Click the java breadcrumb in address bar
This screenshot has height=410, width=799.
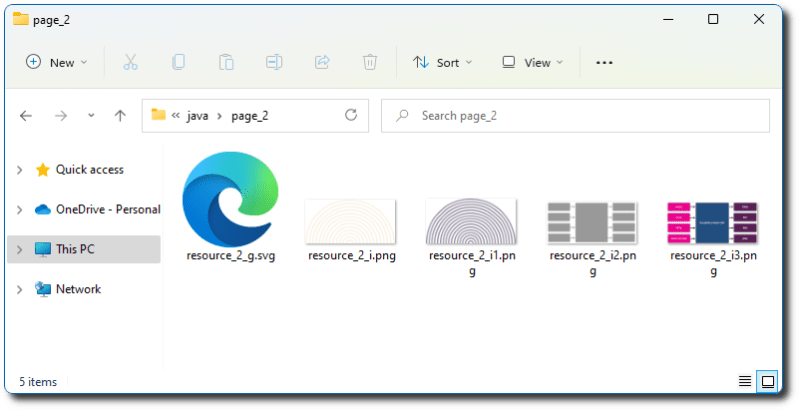coord(197,116)
